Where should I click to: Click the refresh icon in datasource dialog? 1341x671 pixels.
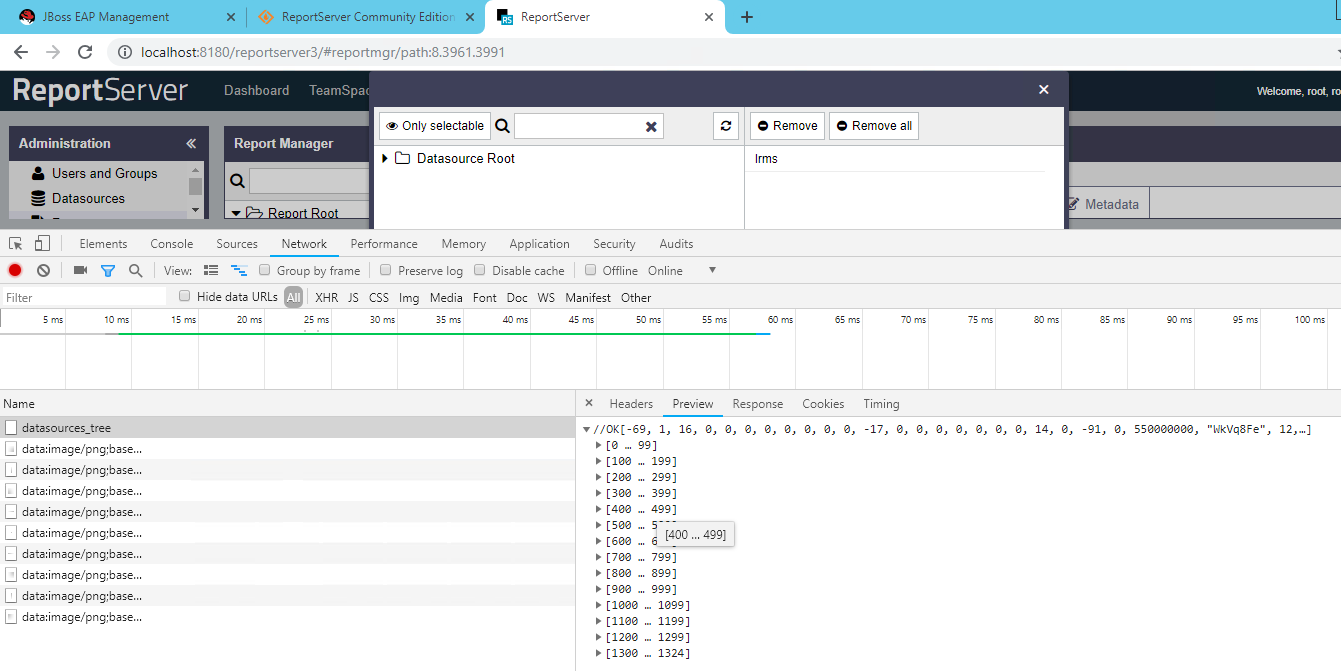click(726, 126)
